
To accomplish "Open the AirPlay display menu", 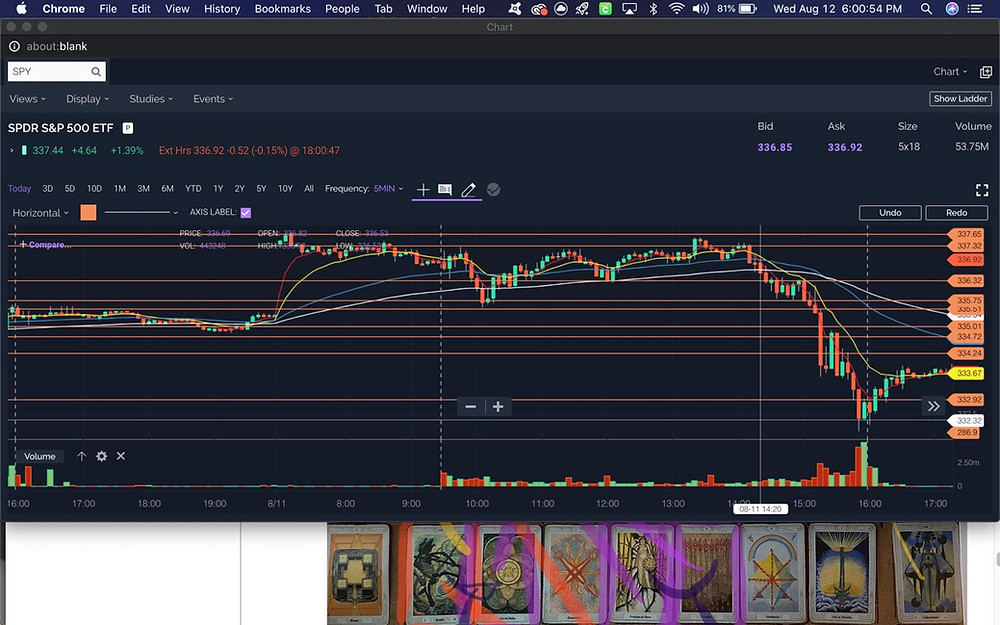I will [629, 9].
